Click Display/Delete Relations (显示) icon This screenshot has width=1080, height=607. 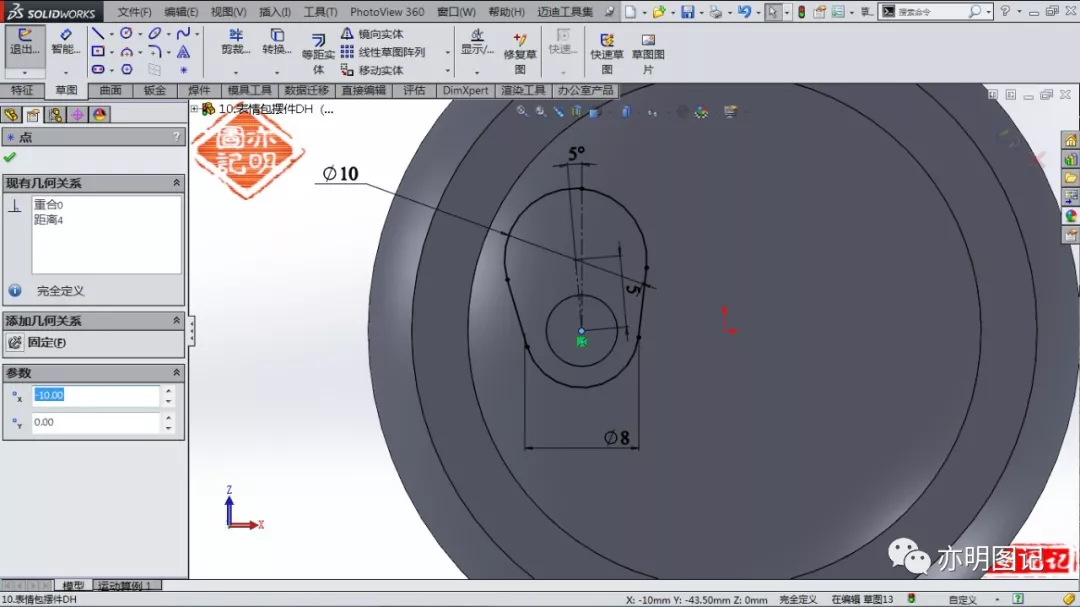pos(477,35)
